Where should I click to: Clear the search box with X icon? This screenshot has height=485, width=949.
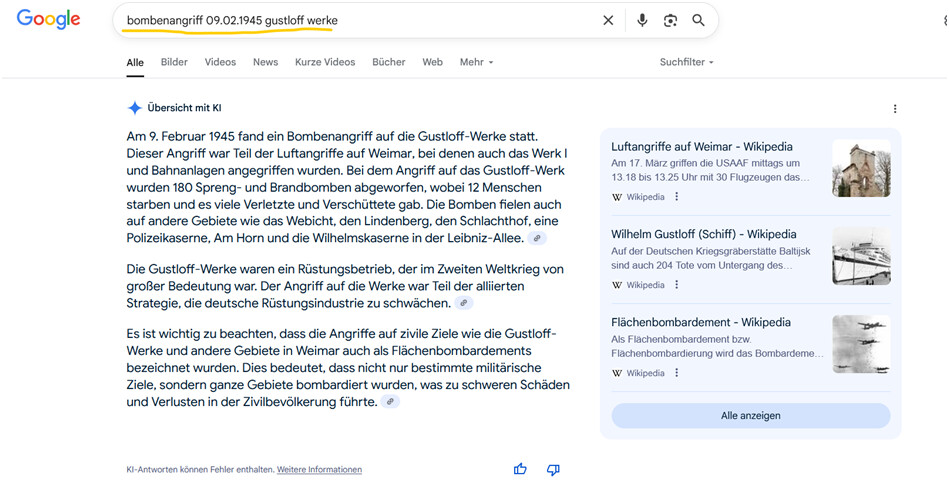pyautogui.click(x=608, y=21)
